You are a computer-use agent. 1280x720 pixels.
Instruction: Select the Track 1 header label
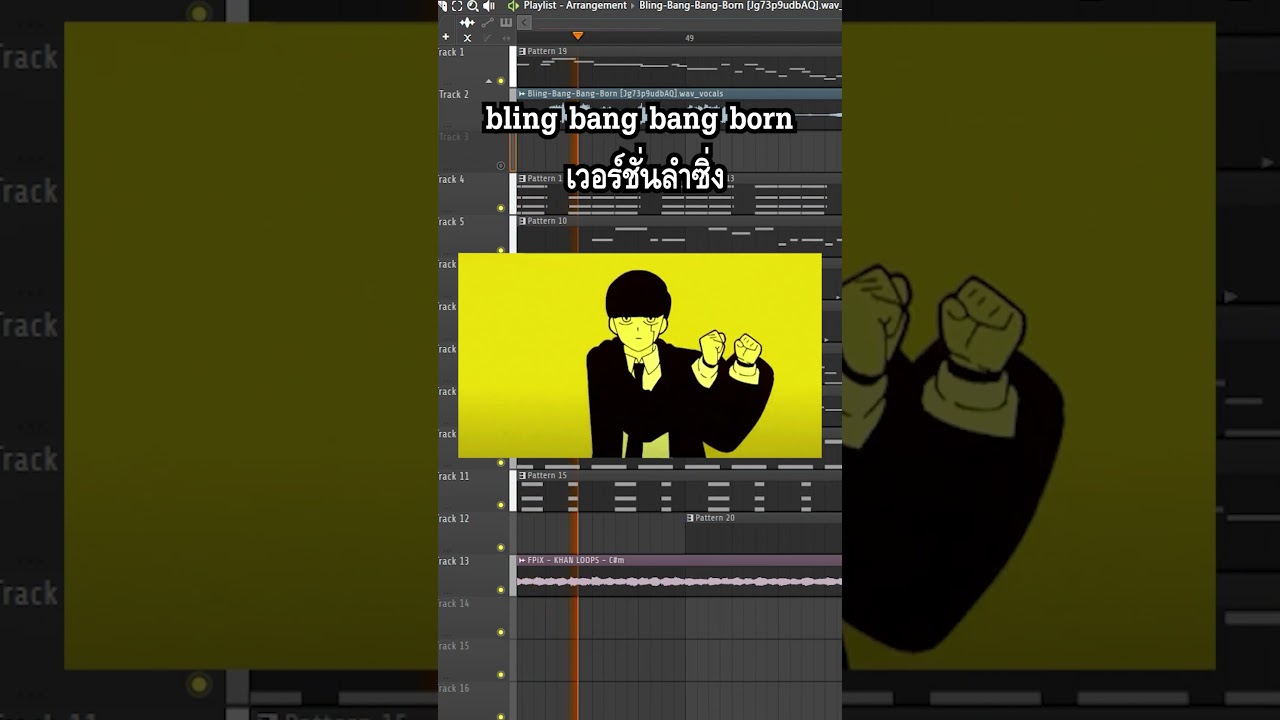click(451, 52)
